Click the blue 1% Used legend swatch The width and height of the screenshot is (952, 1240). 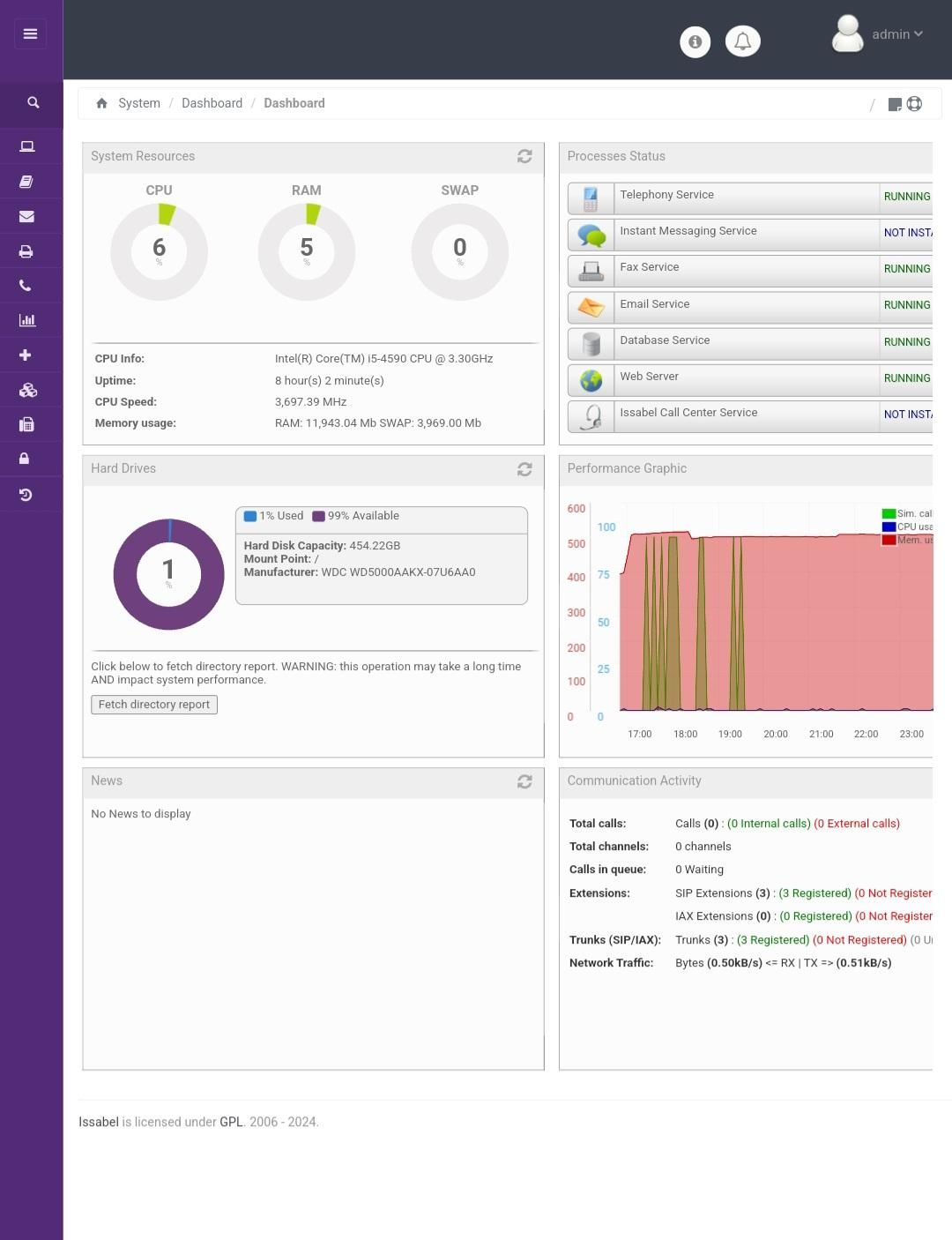pos(250,516)
